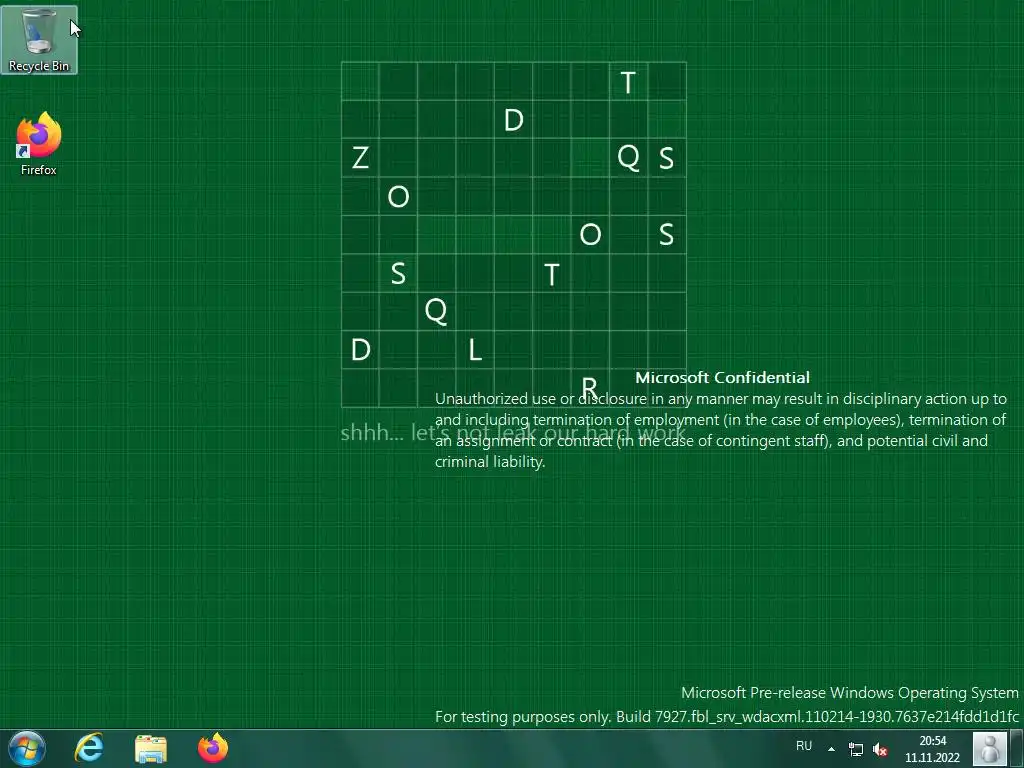Screen dimensions: 1024x768
Task: Select the Recycle Bin desktop icon
Action: [39, 40]
